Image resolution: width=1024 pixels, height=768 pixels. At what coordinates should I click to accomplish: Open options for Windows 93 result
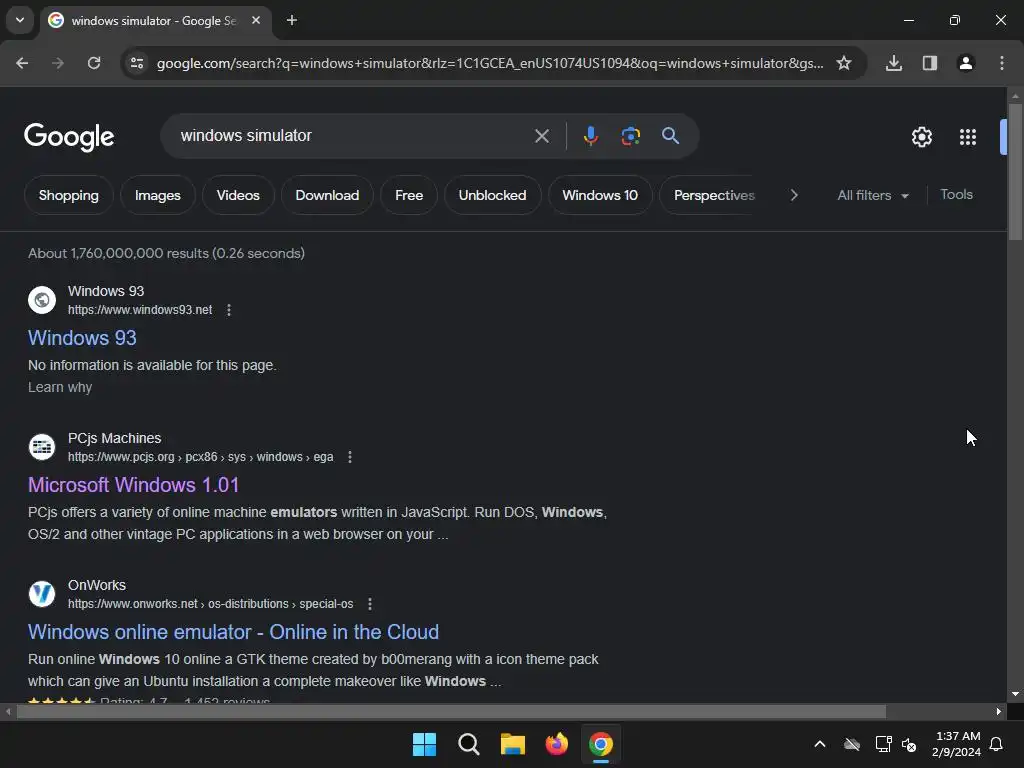coord(229,310)
